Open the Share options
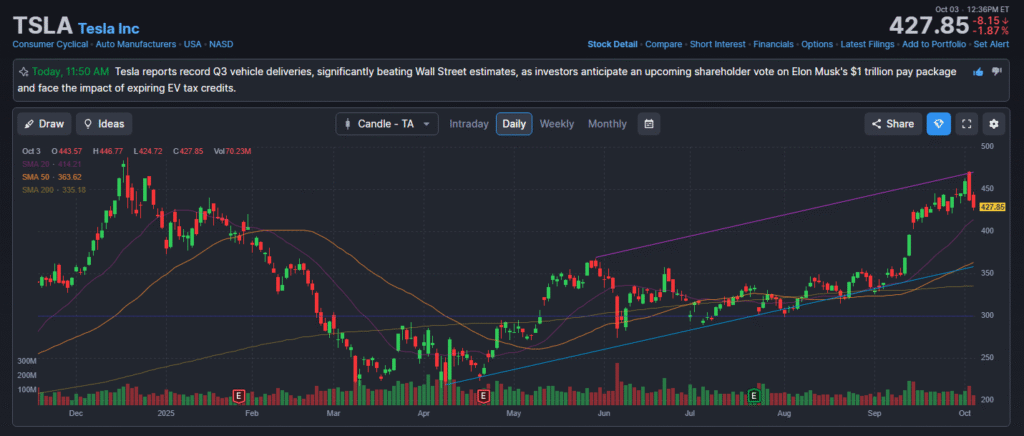This screenshot has height=436, width=1024. pos(893,124)
